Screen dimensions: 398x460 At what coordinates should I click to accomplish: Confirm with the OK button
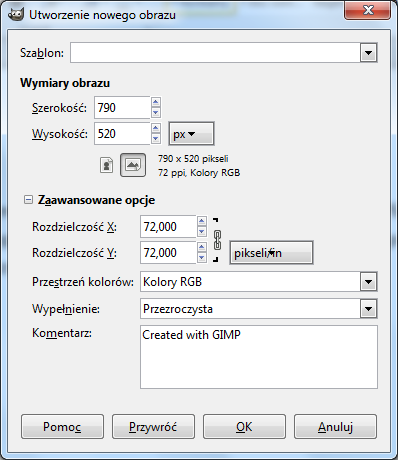click(x=244, y=426)
